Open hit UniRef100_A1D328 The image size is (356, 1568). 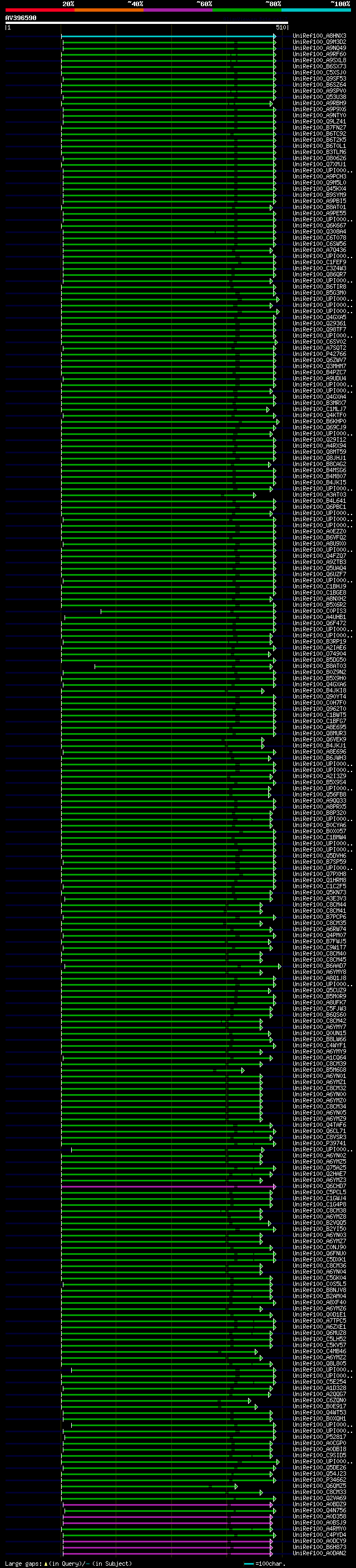[319, 1388]
